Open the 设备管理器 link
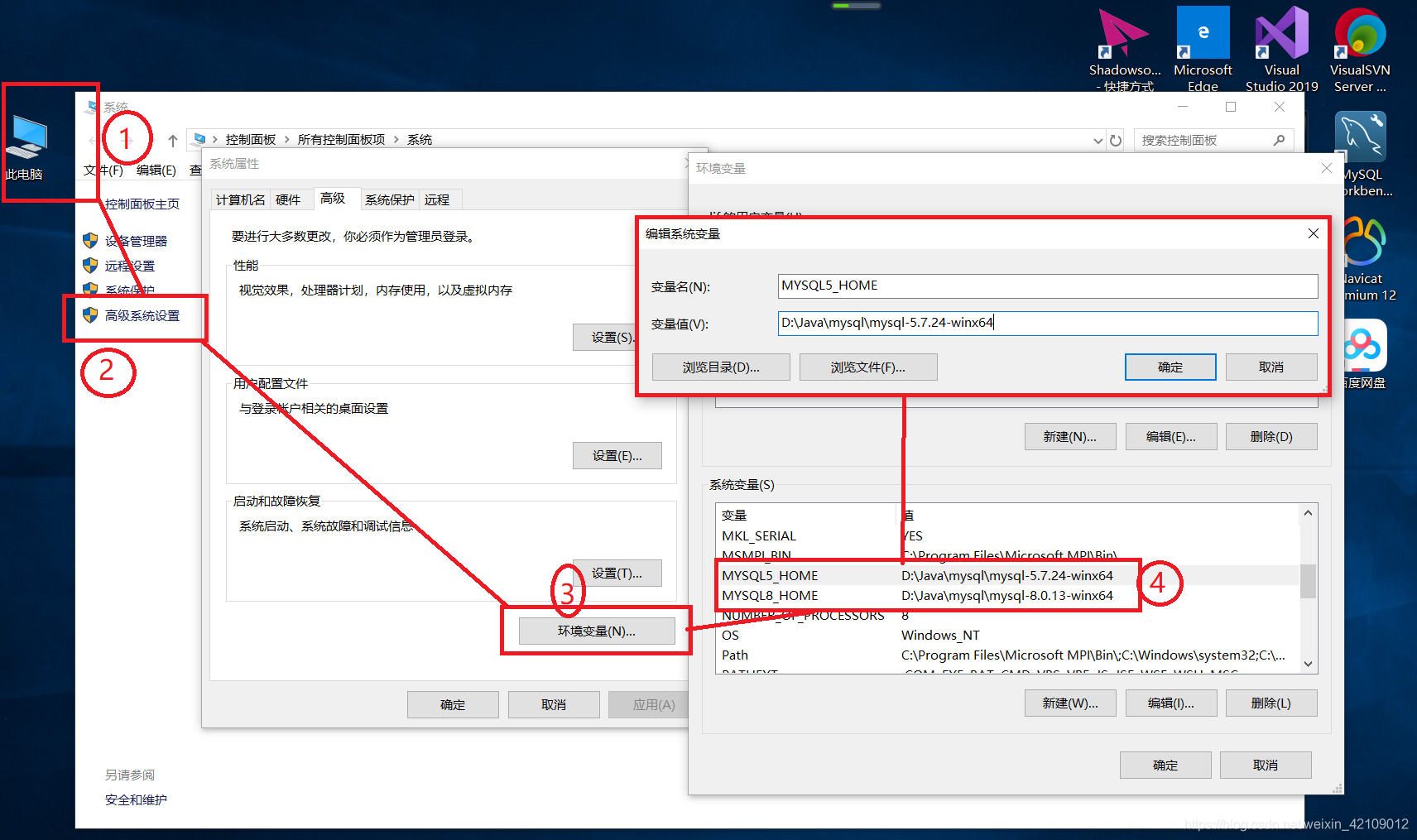The height and width of the screenshot is (840, 1417). tap(136, 241)
